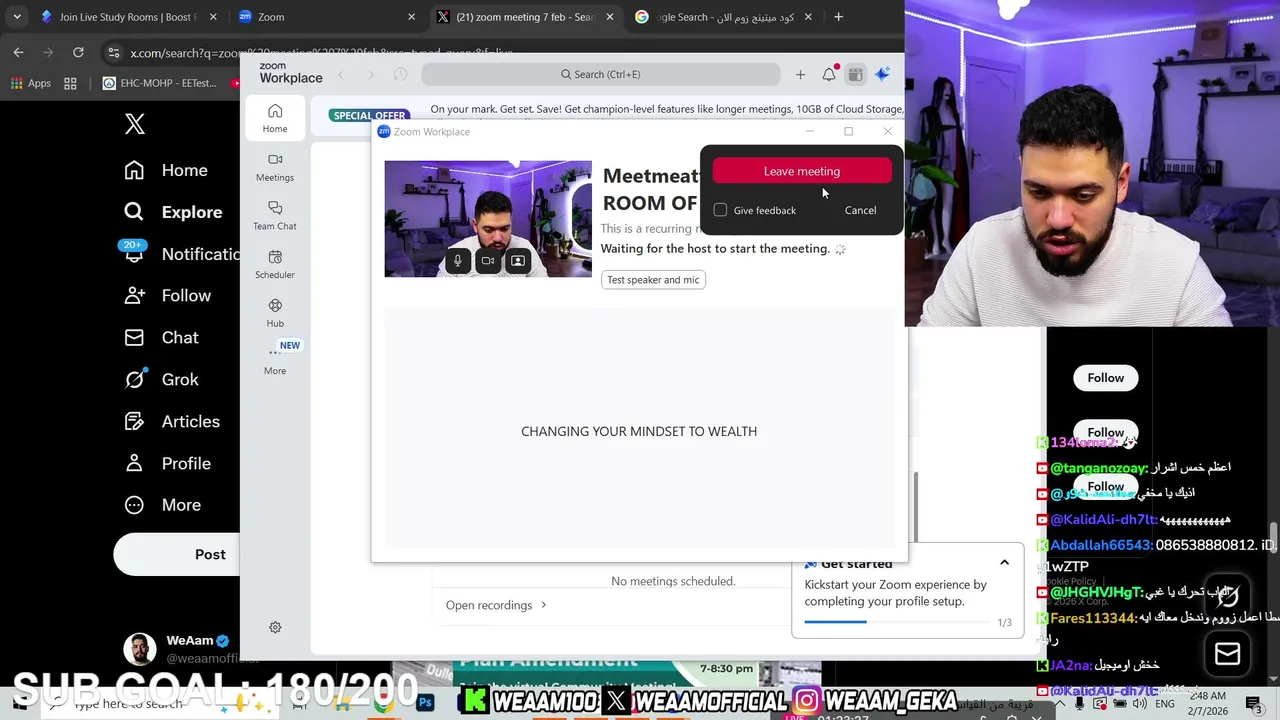The height and width of the screenshot is (720, 1280).
Task: Open Apps bookmarks shortcut
Action: 30,83
